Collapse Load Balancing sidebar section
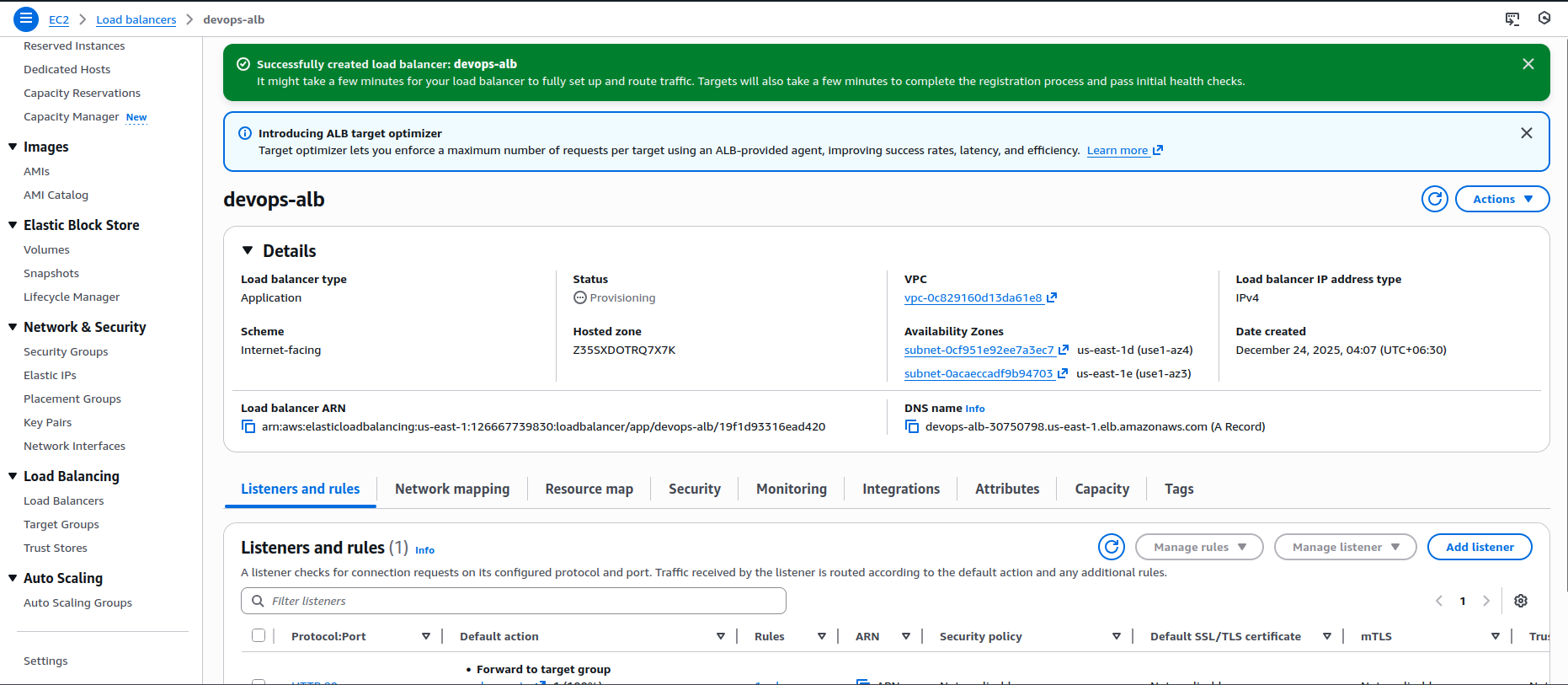Screen dimensions: 1568x685 pos(13,476)
